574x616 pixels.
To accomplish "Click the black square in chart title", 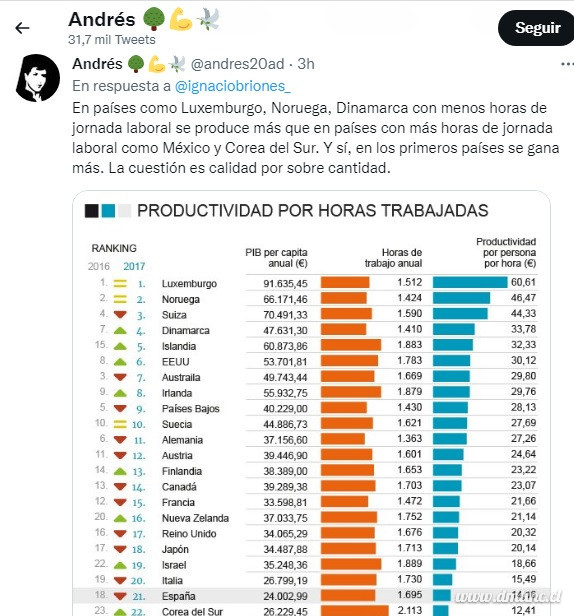I will 92,211.
